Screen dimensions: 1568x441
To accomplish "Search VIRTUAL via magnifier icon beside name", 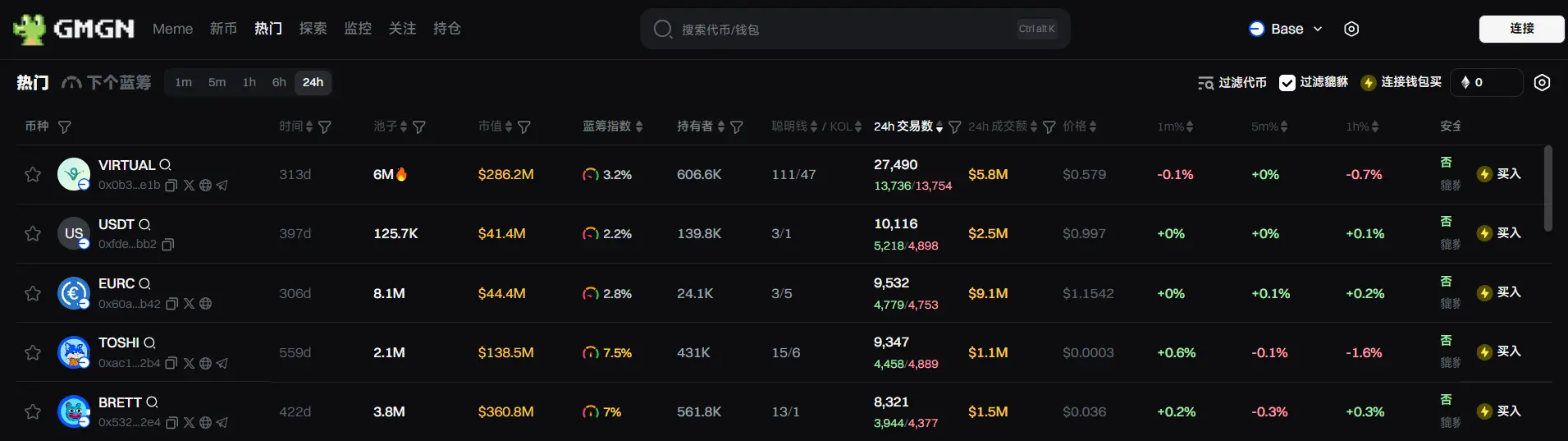I will 165,165.
